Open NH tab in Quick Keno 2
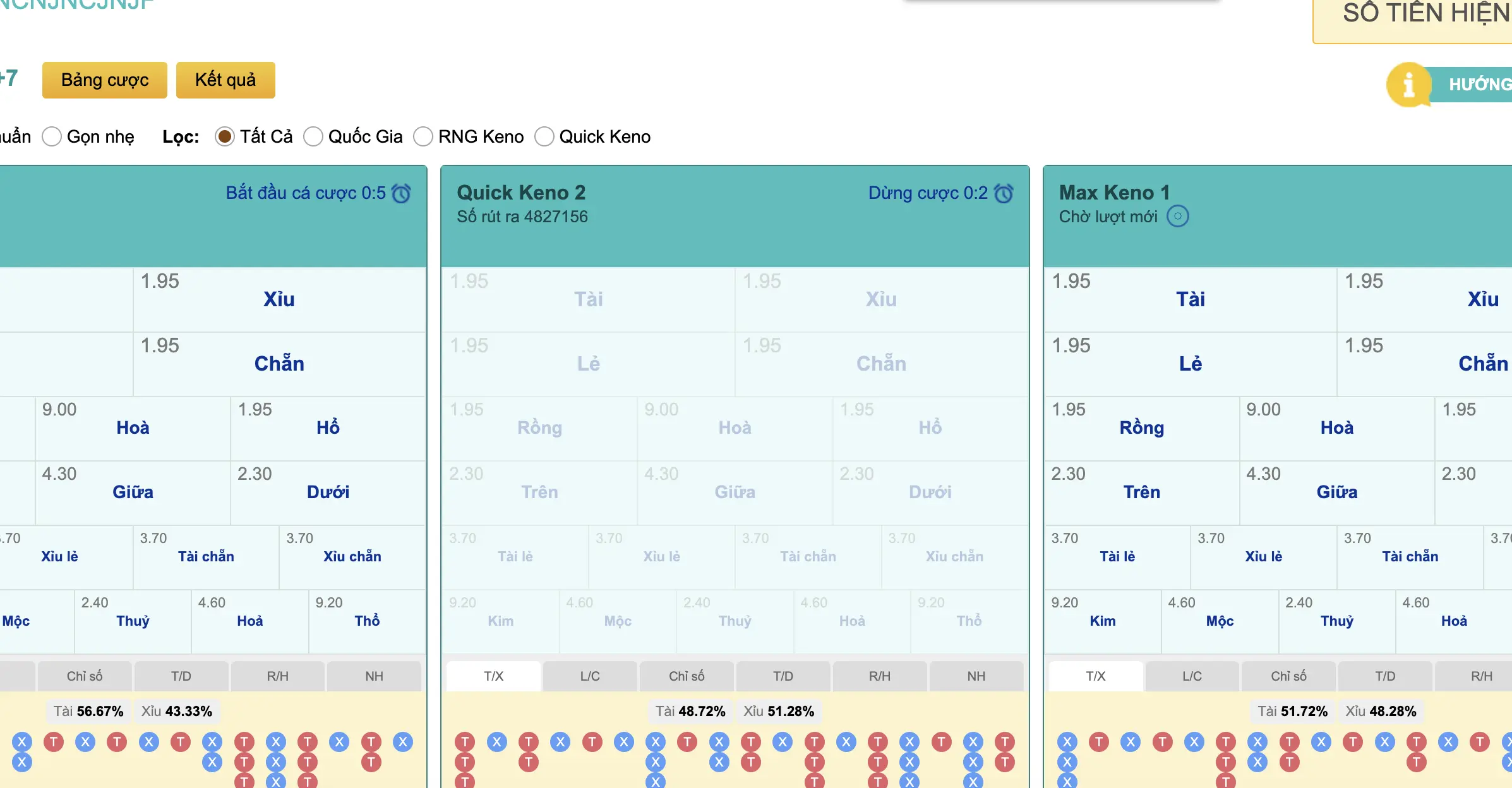The height and width of the screenshot is (788, 1512). tap(976, 676)
